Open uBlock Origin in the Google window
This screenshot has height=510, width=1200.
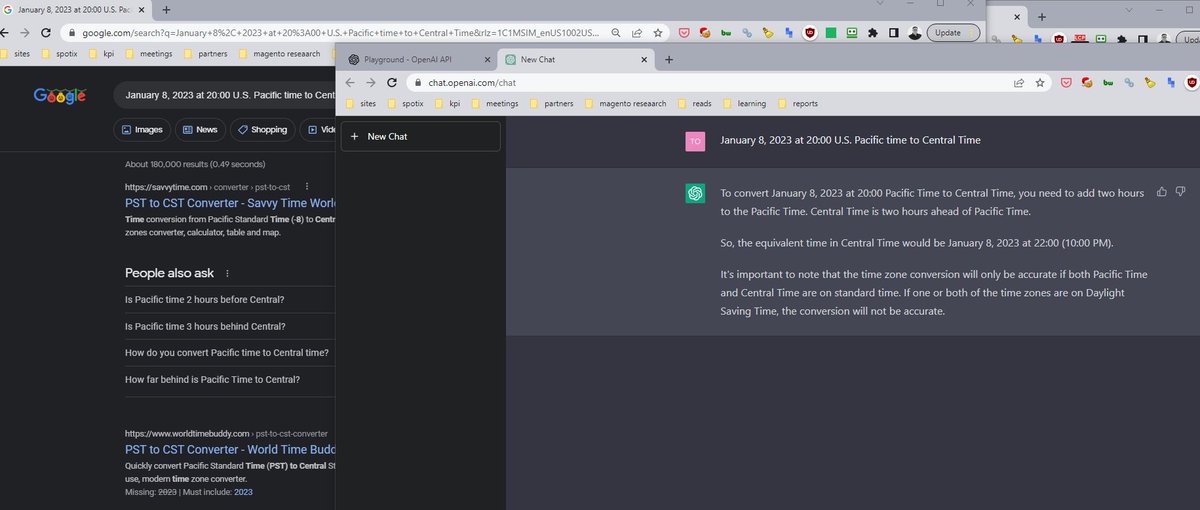tap(809, 33)
